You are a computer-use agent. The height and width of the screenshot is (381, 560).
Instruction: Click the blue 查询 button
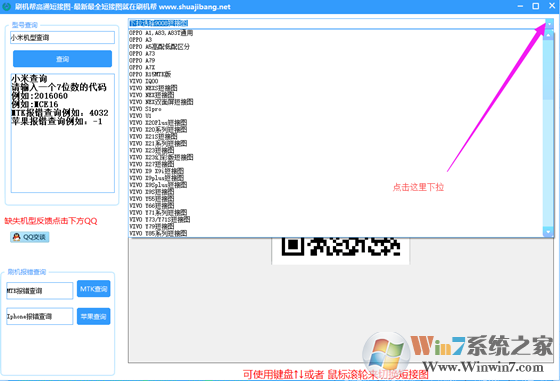pyautogui.click(x=62, y=59)
